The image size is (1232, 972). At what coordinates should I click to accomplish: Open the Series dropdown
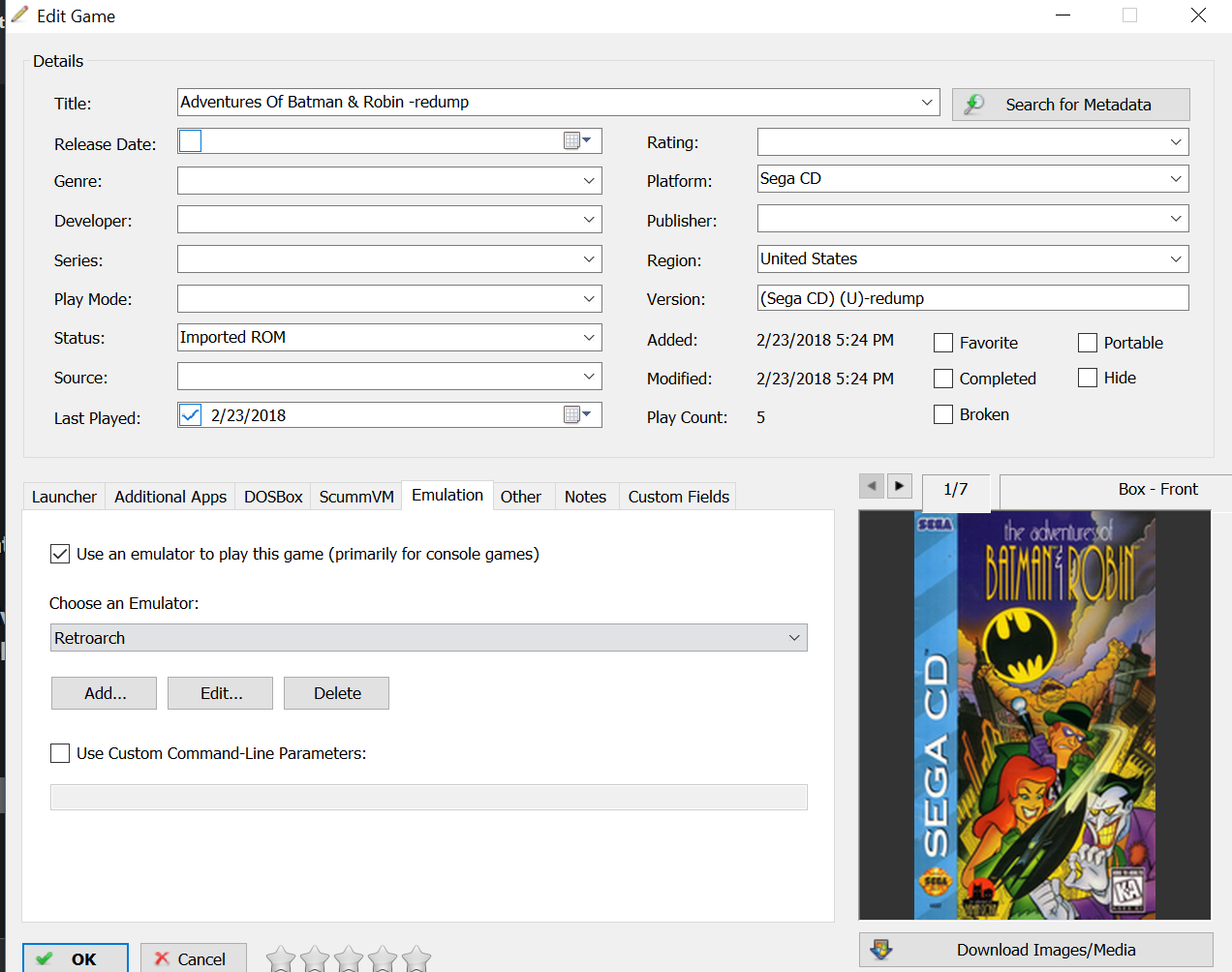[589, 259]
